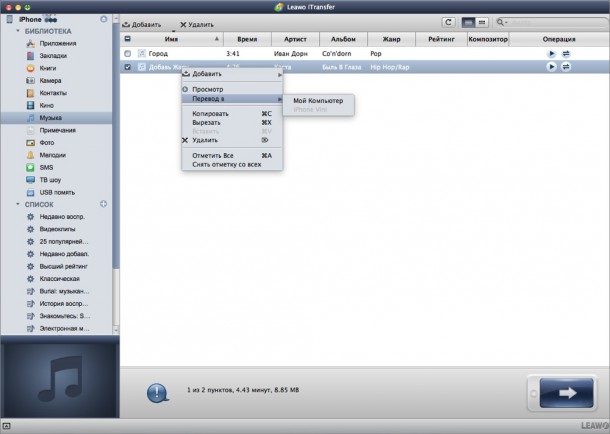The width and height of the screenshot is (610, 434).
Task: Click Удалить toolbar button
Action: point(197,24)
